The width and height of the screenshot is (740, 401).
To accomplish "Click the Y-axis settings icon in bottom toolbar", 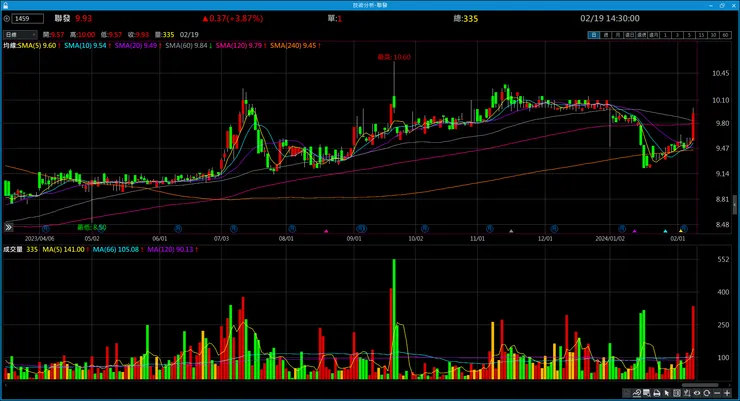I will pyautogui.click(x=687, y=393).
